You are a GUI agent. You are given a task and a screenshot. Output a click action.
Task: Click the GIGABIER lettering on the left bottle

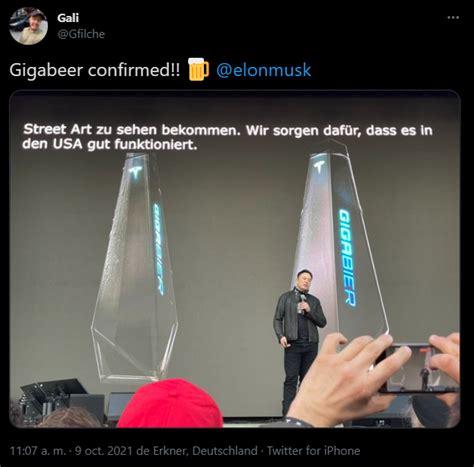coord(158,249)
